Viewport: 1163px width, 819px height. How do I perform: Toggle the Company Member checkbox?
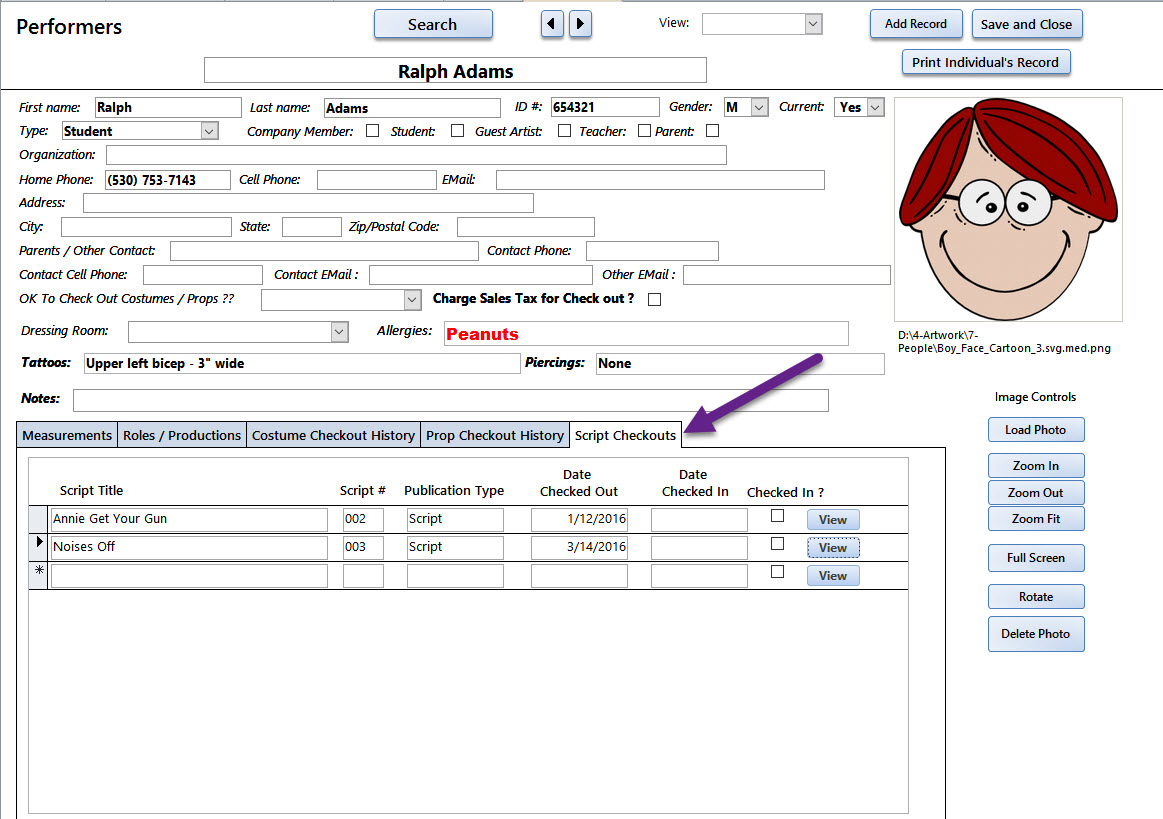[372, 131]
